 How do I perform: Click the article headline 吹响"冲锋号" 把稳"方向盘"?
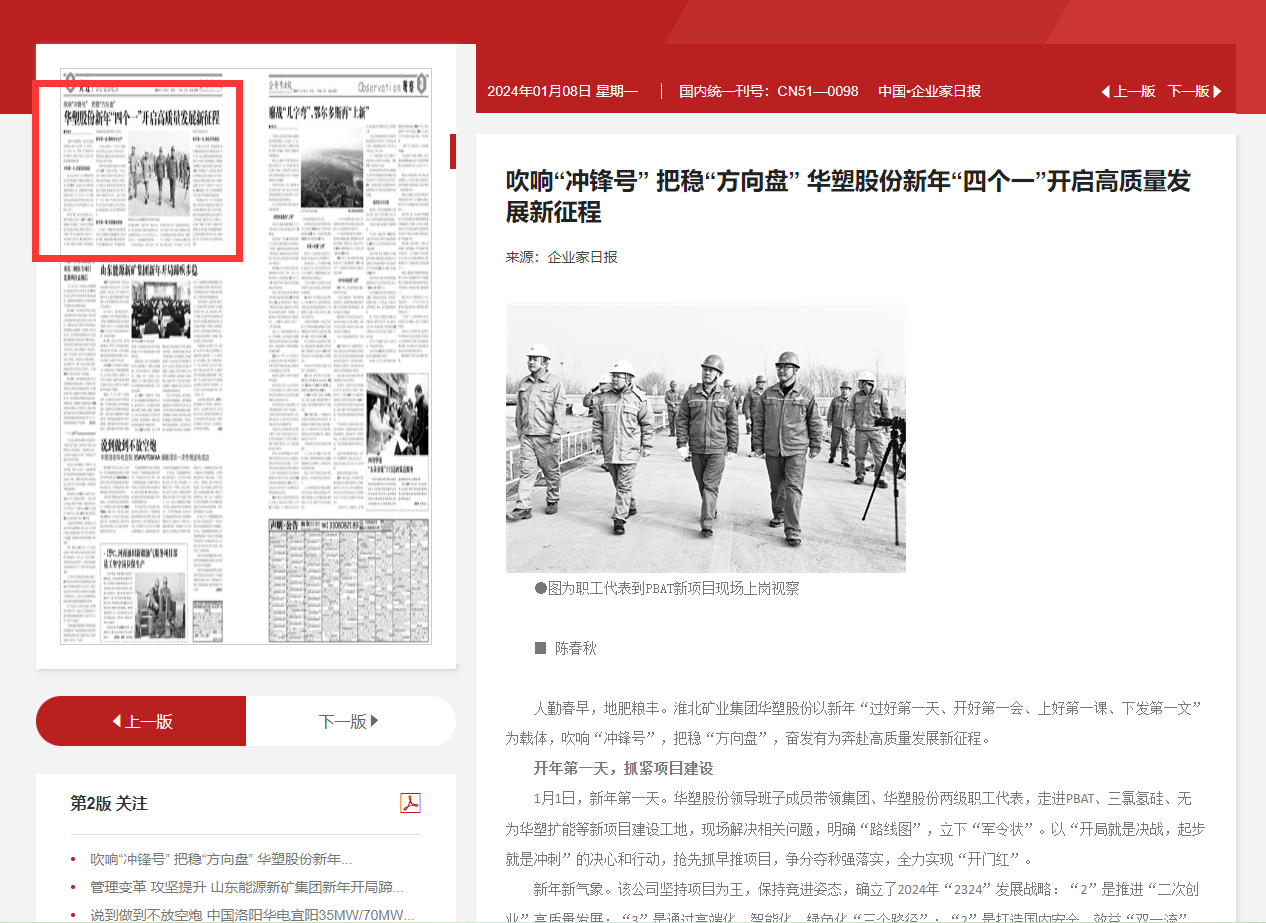coord(848,196)
